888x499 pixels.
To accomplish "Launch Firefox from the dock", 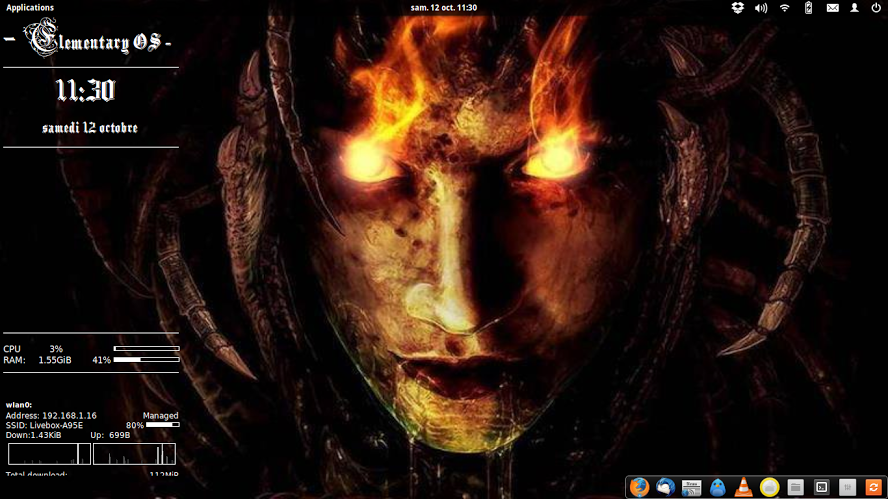I will 639,487.
